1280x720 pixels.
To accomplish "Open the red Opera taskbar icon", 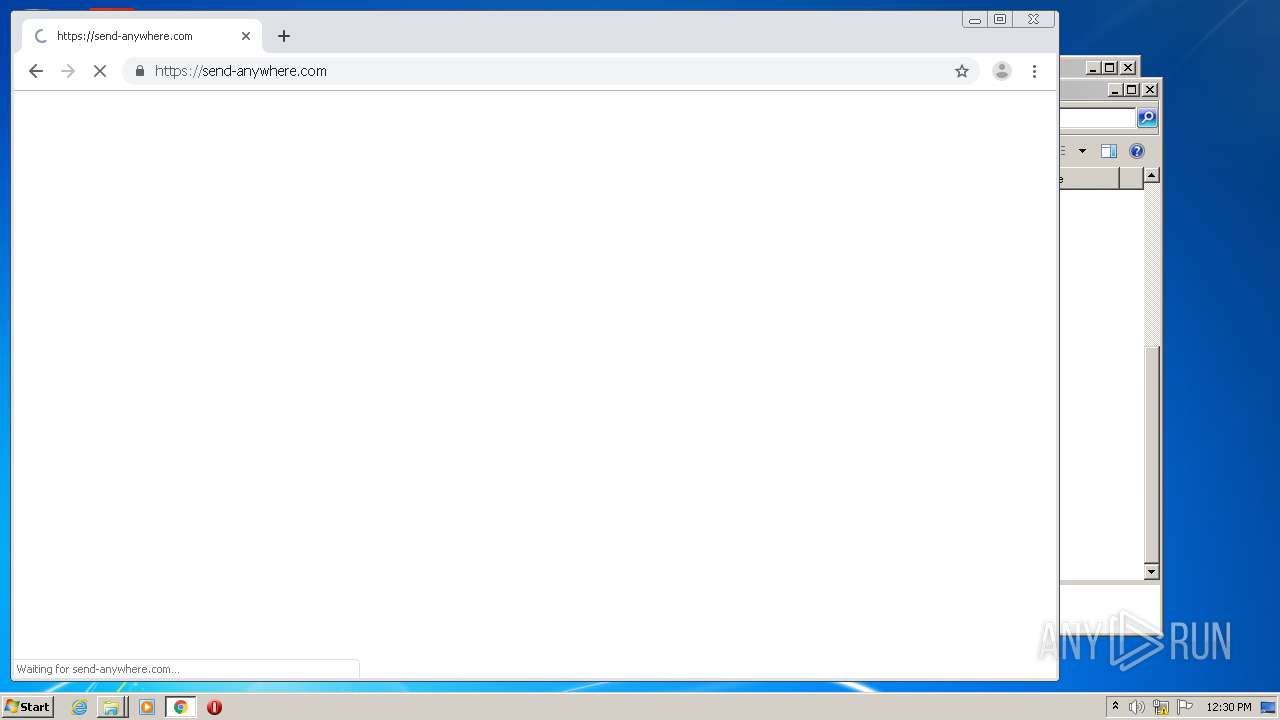I will coord(214,707).
